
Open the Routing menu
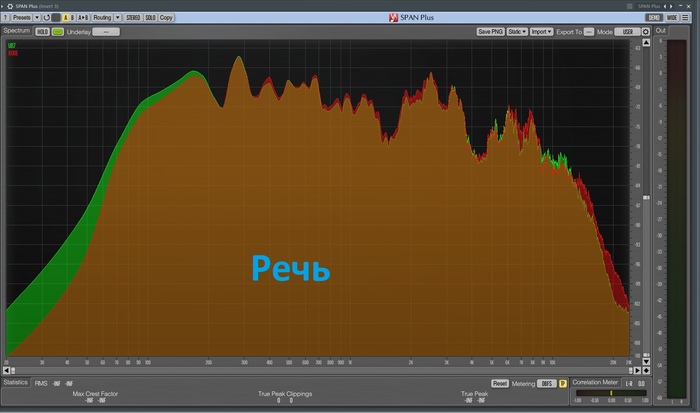[102, 18]
